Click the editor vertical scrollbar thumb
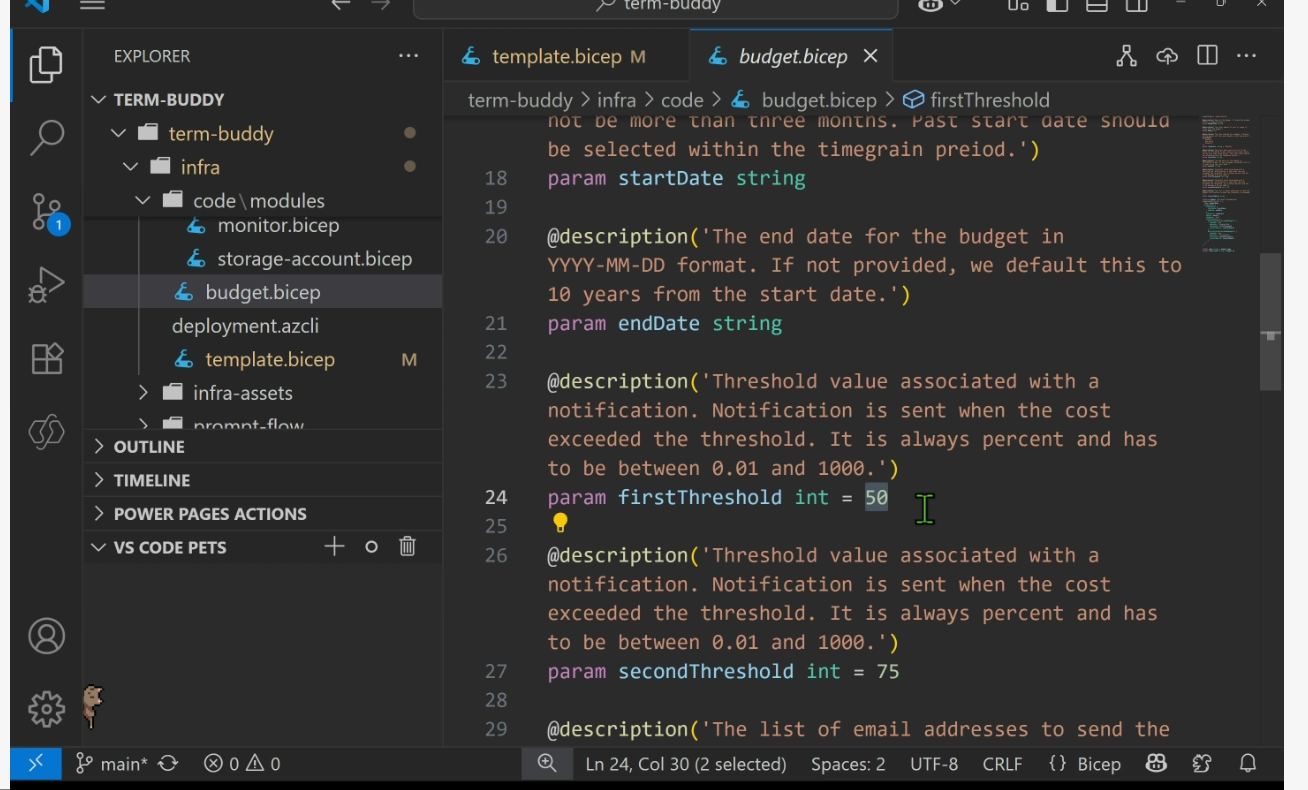This screenshot has width=1308, height=790. click(1271, 321)
